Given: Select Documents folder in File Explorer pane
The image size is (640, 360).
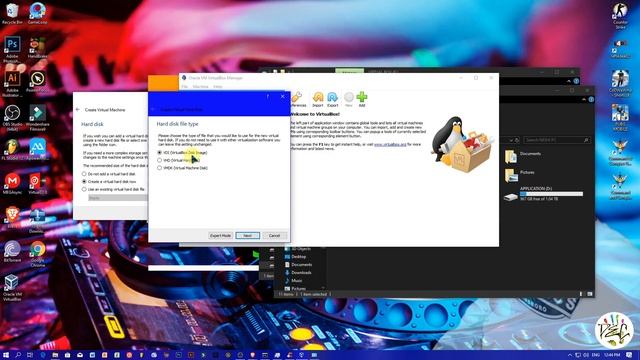Looking at the screenshot, I should pos(523,156).
